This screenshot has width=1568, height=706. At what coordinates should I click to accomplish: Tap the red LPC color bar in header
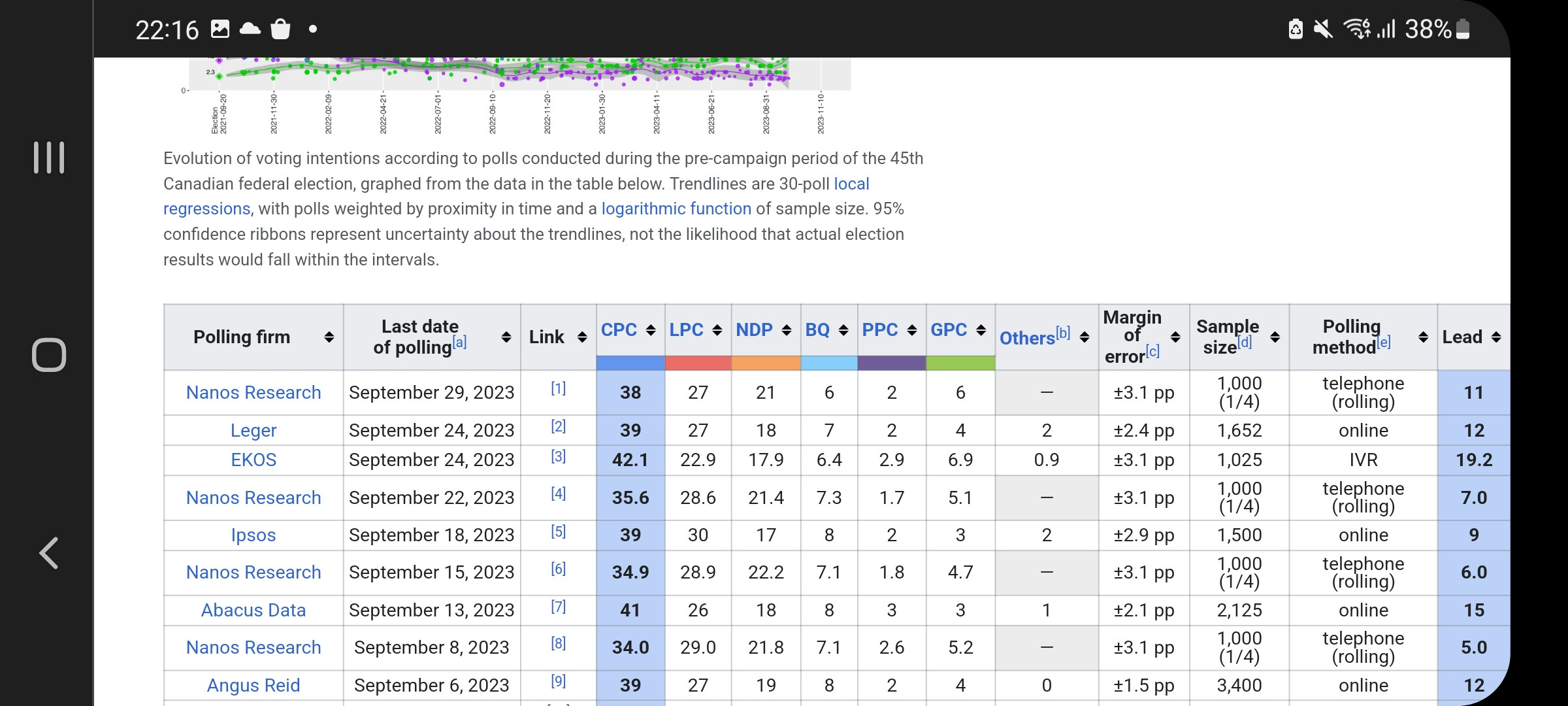point(698,363)
